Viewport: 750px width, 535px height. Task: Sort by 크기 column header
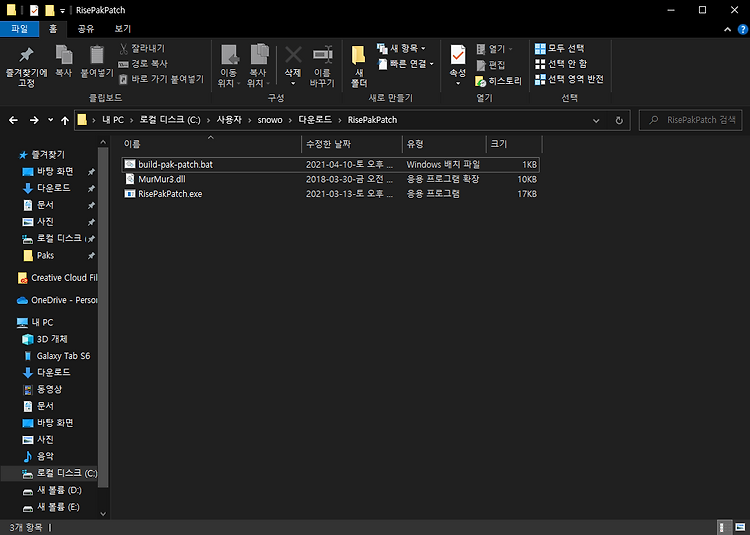tap(514, 144)
